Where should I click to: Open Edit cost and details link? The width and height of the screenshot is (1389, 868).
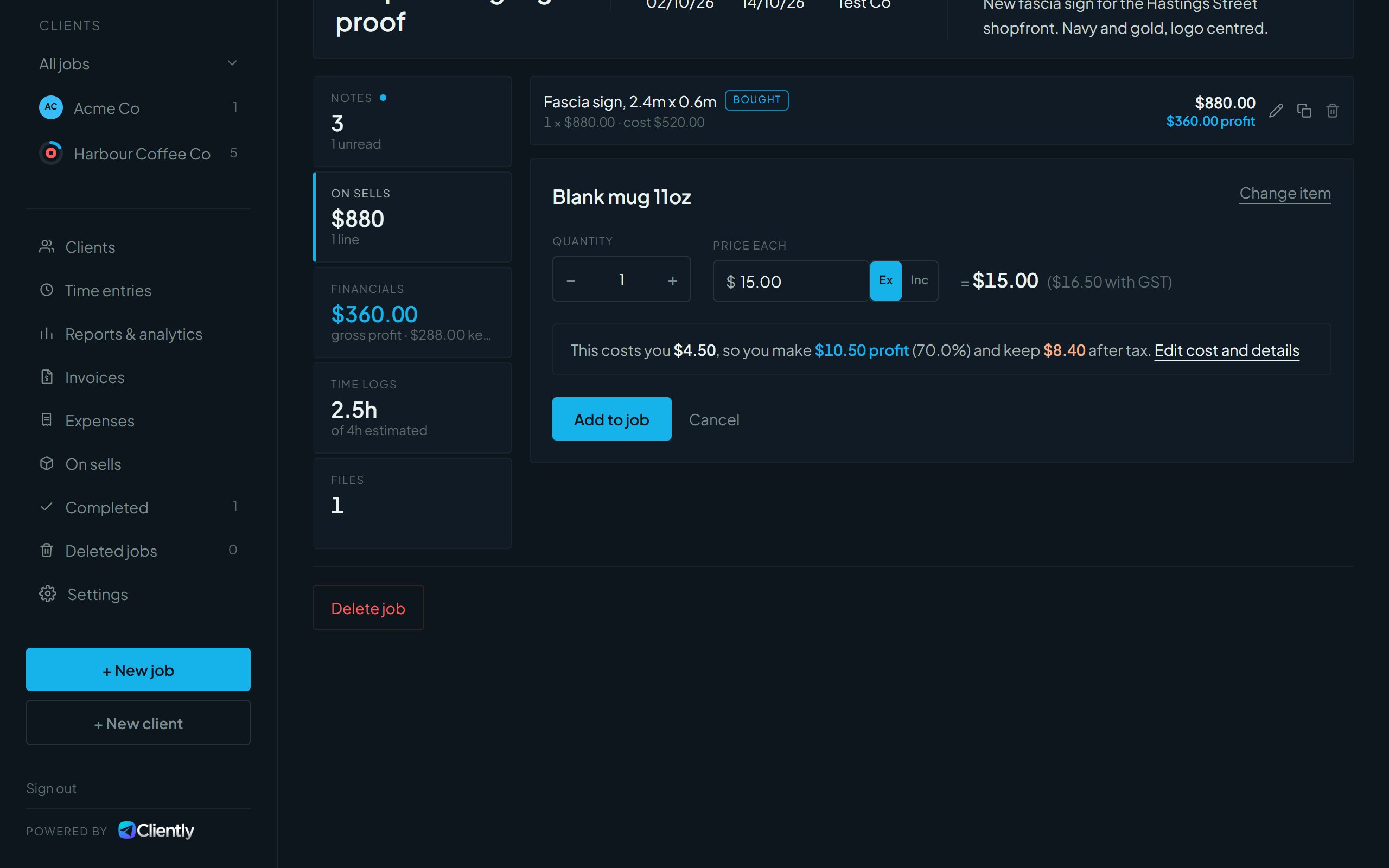1227,350
